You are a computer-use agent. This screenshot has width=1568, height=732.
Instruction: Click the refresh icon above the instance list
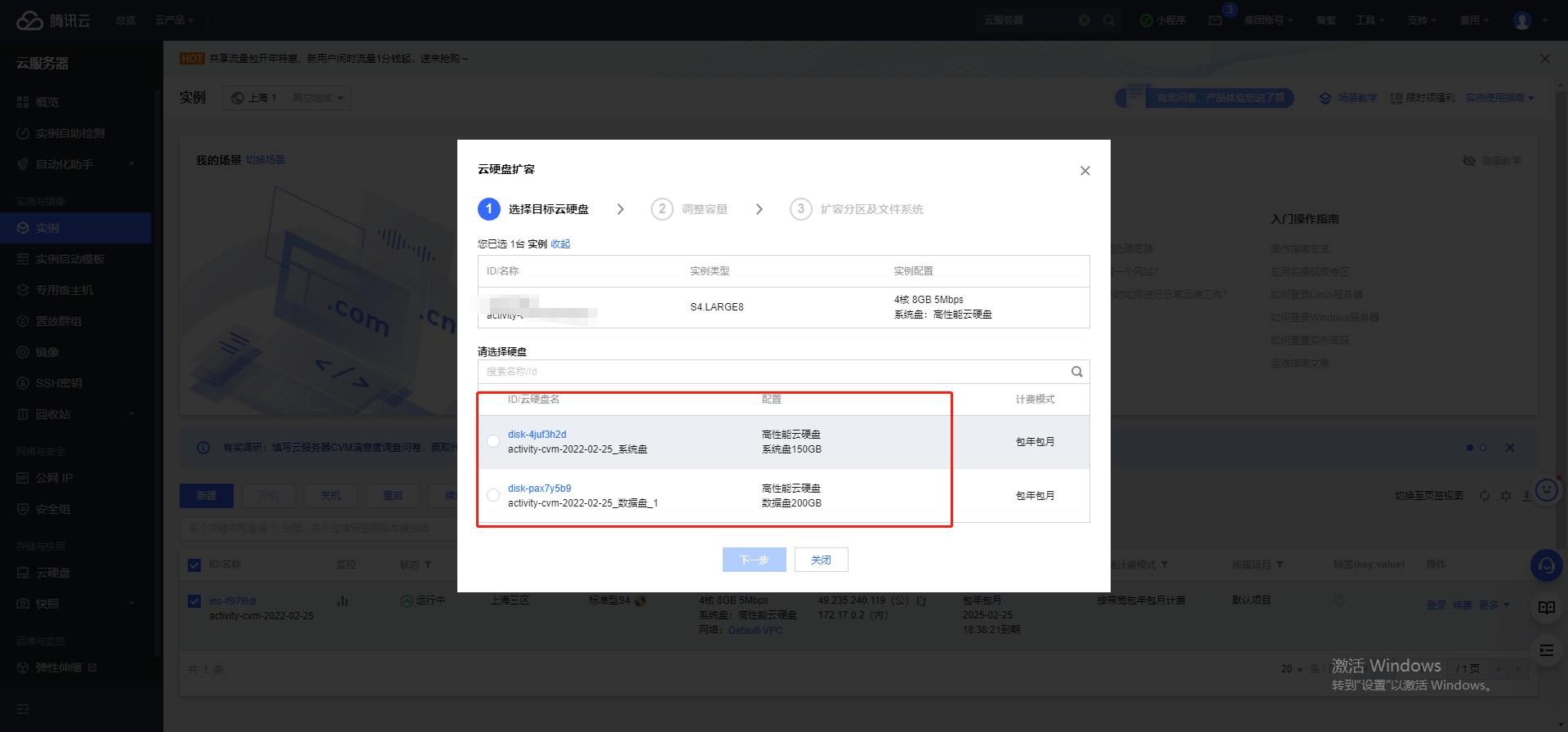1485,496
